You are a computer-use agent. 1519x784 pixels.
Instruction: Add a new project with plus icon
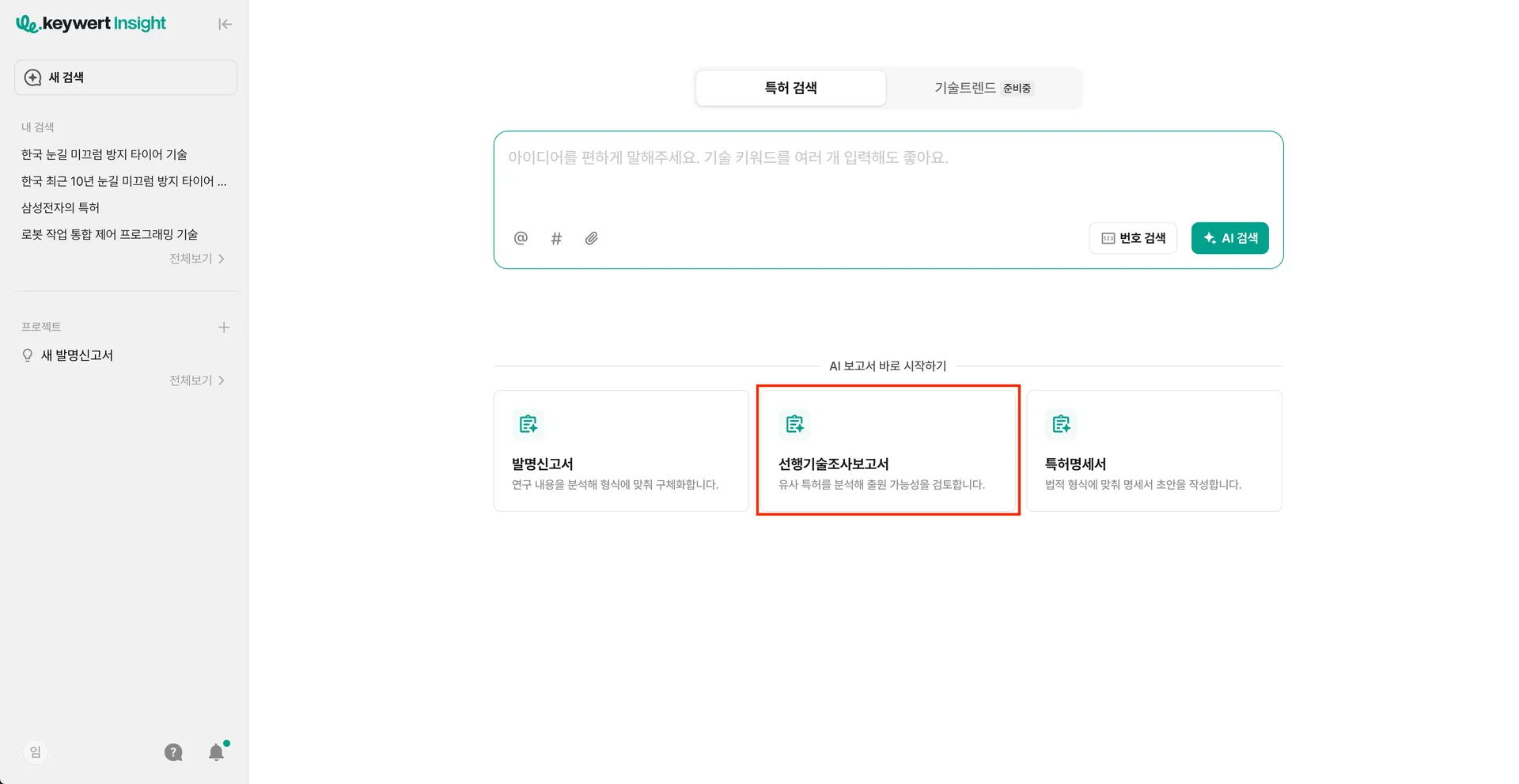(x=224, y=328)
